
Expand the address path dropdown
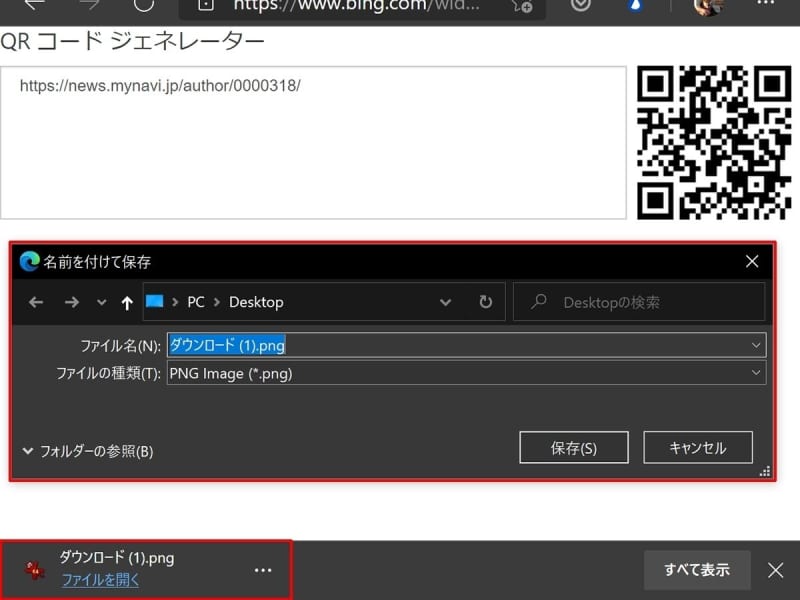click(x=445, y=302)
